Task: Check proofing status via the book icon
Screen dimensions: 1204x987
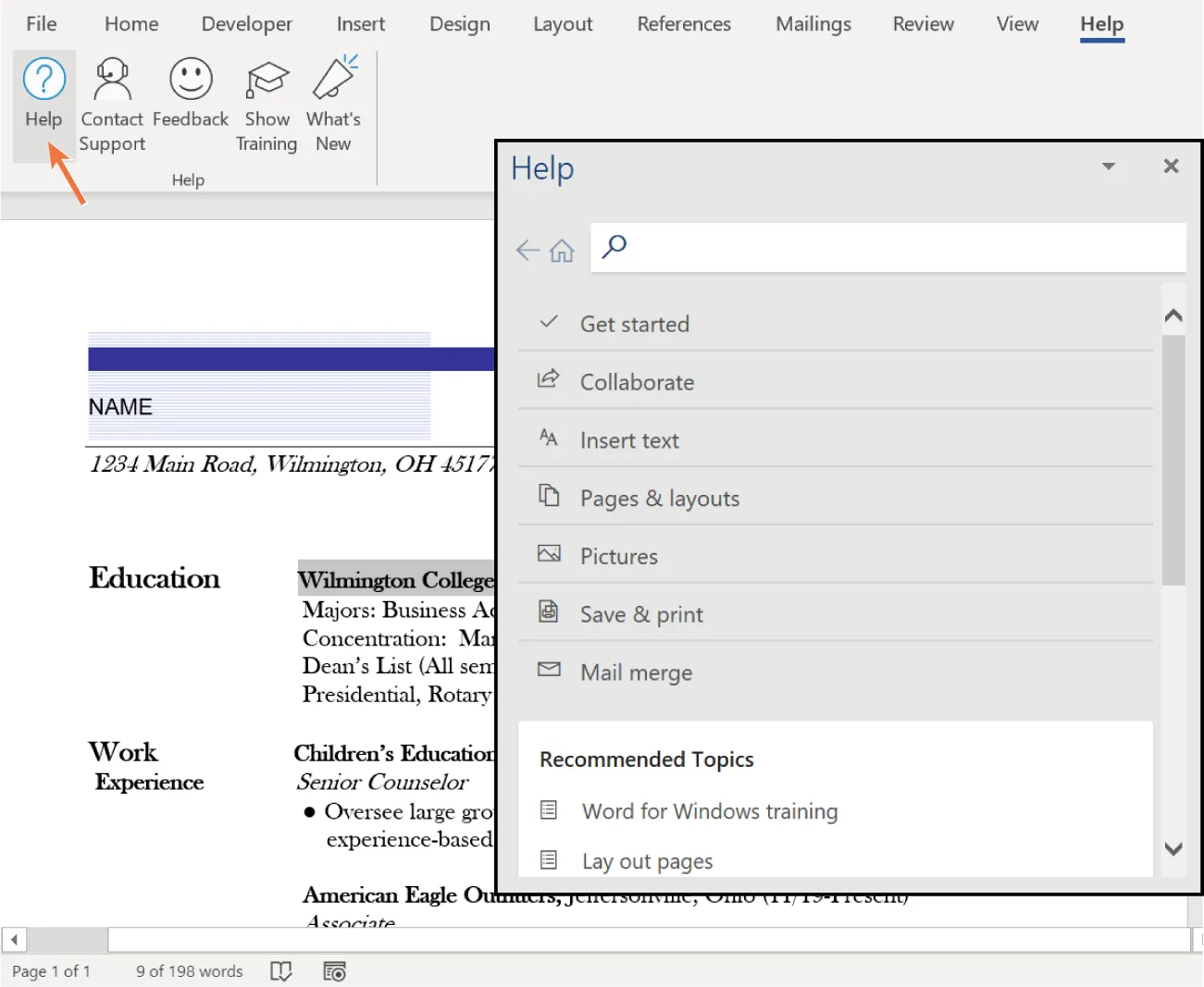Action: (281, 970)
